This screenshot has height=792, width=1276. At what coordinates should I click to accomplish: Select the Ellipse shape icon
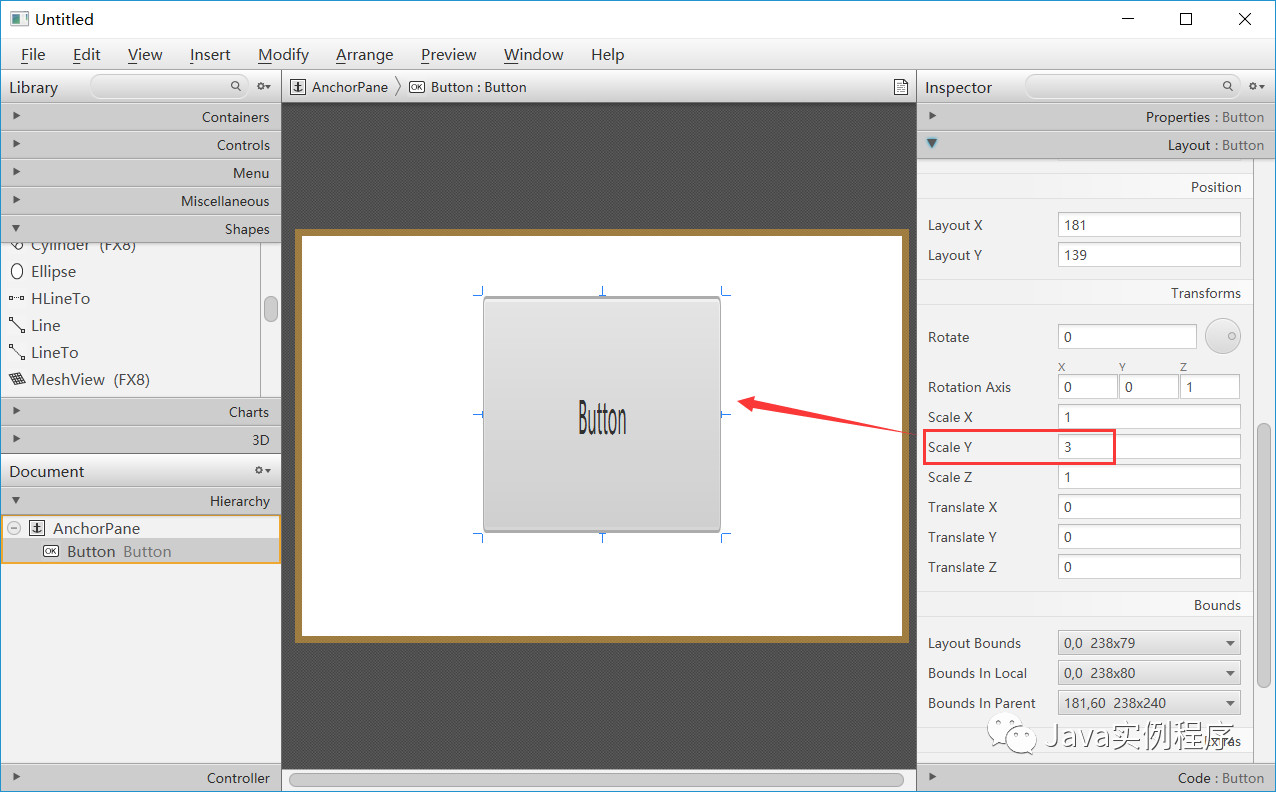coord(19,271)
